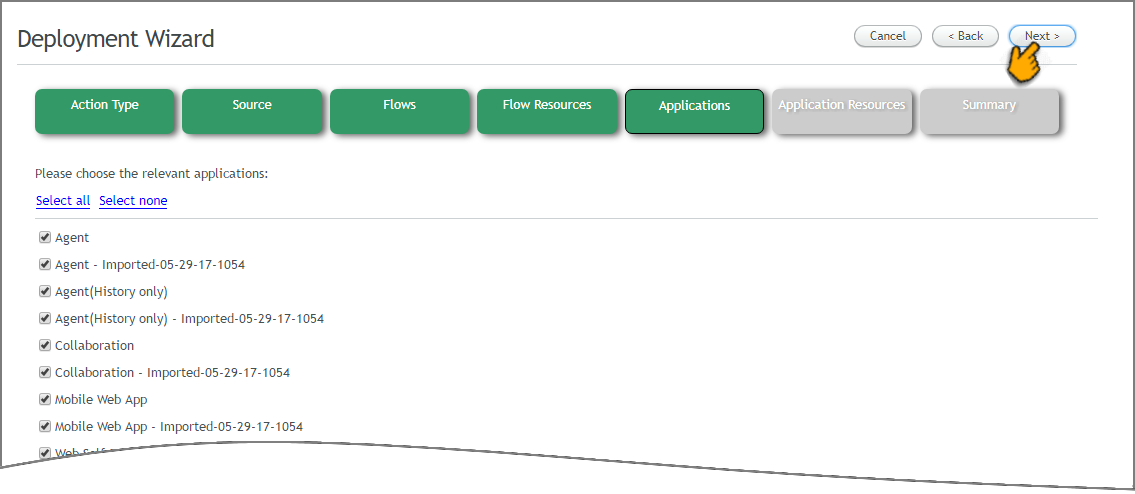1135x494 pixels.
Task: Open the Source wizard step
Action: click(x=252, y=111)
